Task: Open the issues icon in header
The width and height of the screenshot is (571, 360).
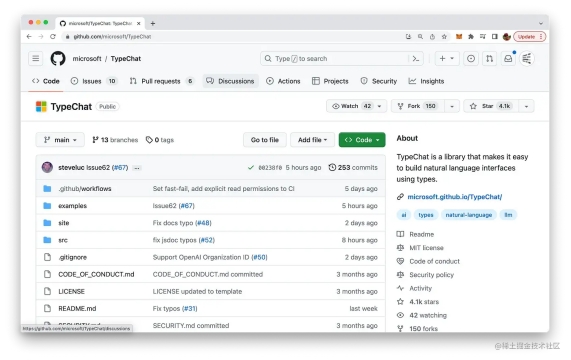Action: coord(471,59)
